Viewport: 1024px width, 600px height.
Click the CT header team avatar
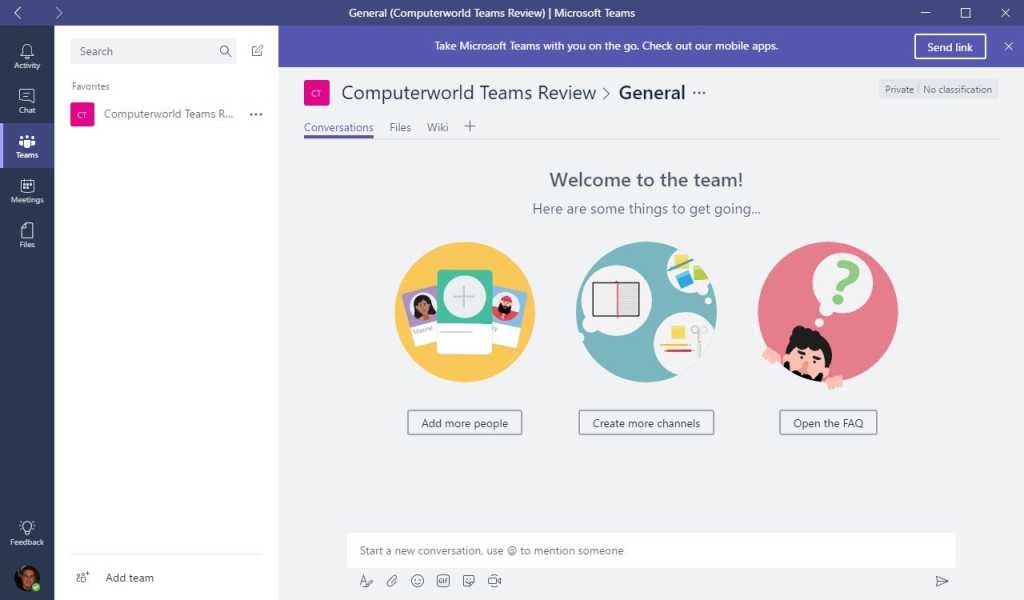click(x=317, y=93)
